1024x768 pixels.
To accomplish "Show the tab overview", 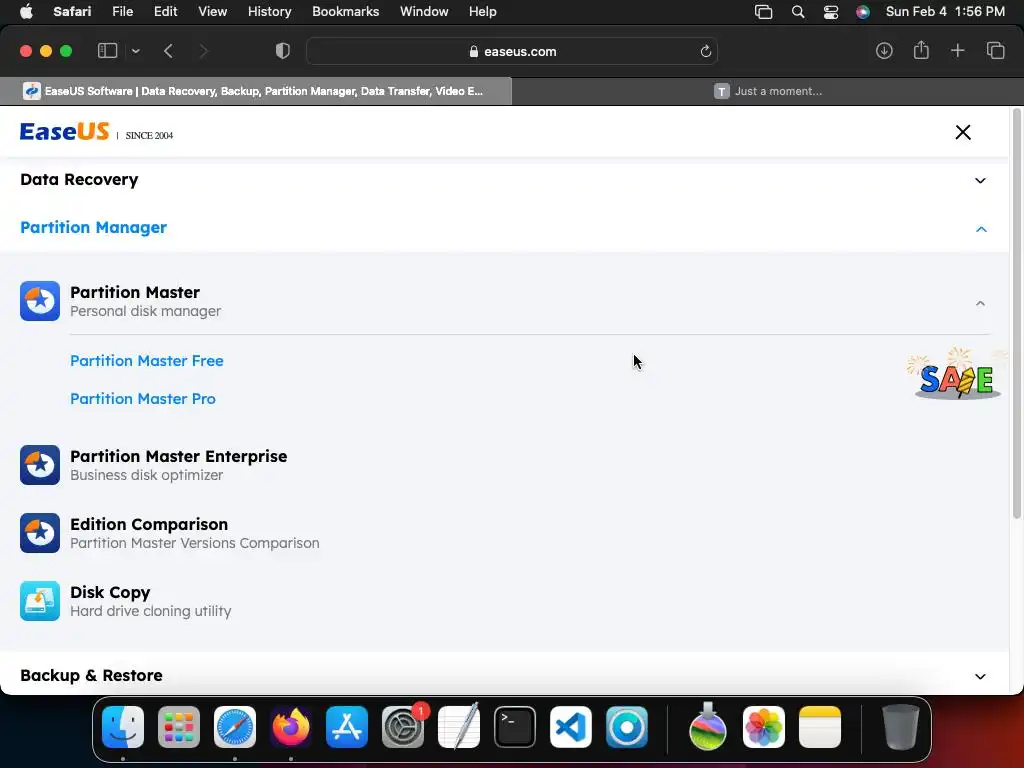I will [x=995, y=51].
